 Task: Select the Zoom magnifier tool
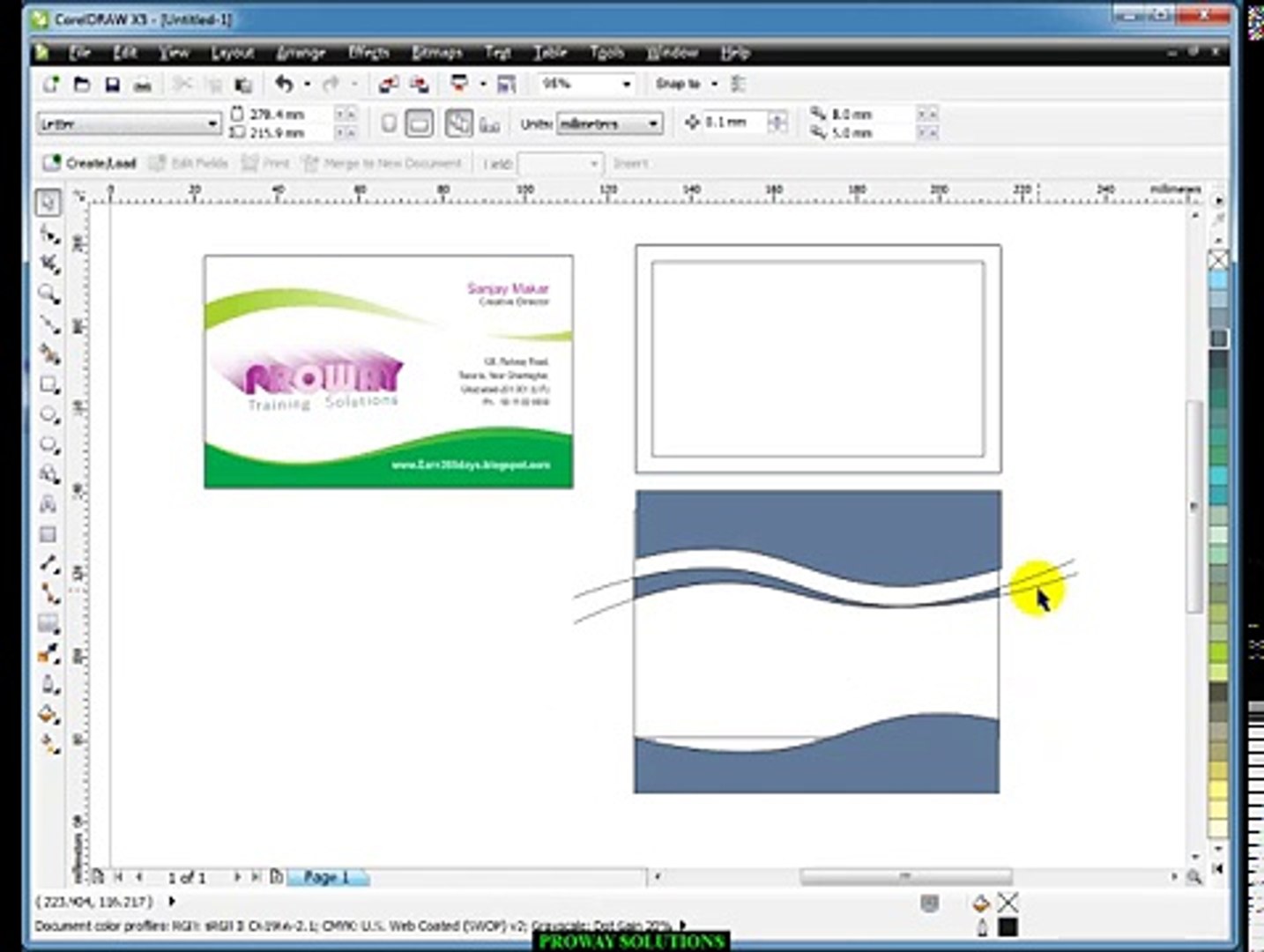[48, 294]
